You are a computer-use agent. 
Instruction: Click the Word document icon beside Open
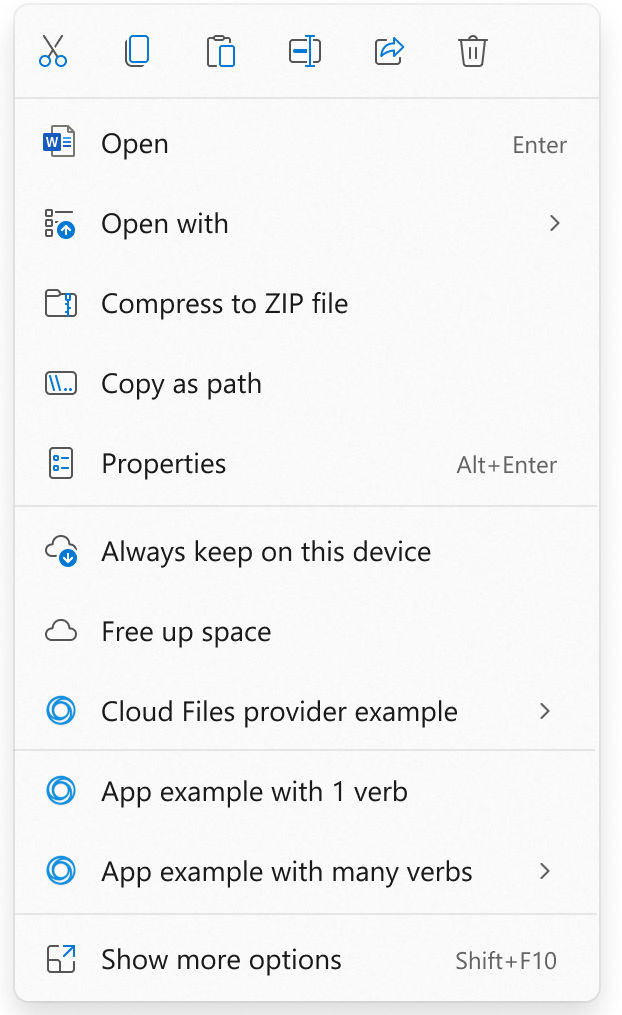tap(59, 144)
